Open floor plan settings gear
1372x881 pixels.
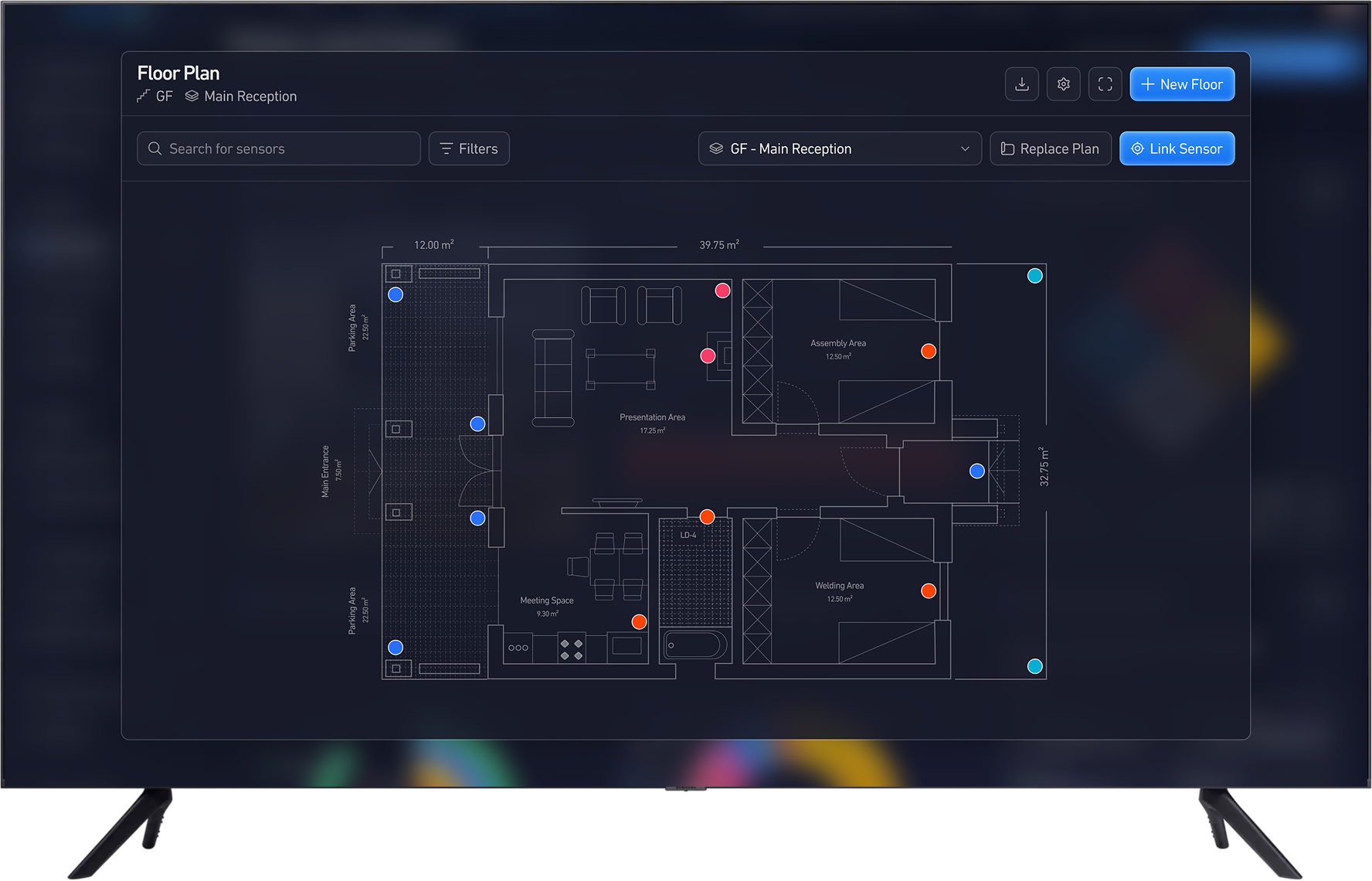pos(1063,84)
